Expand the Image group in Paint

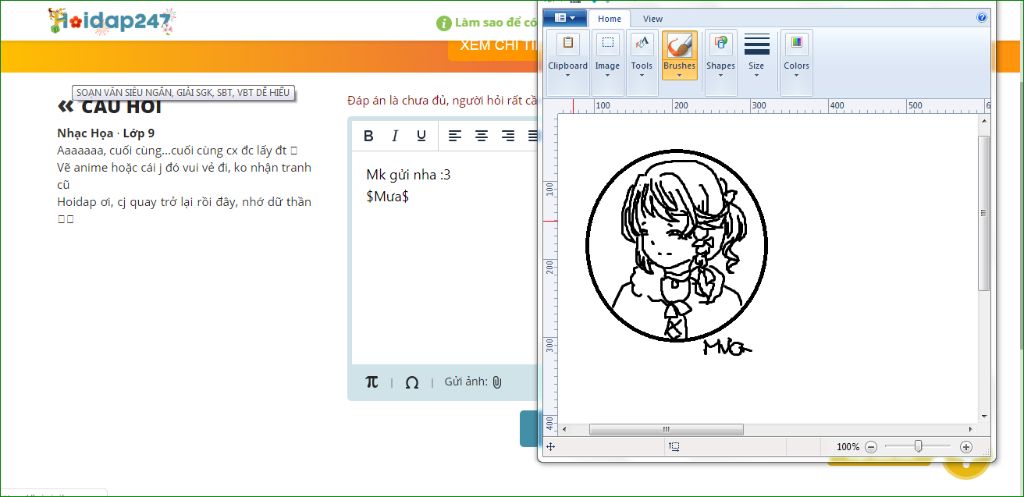[x=607, y=63]
